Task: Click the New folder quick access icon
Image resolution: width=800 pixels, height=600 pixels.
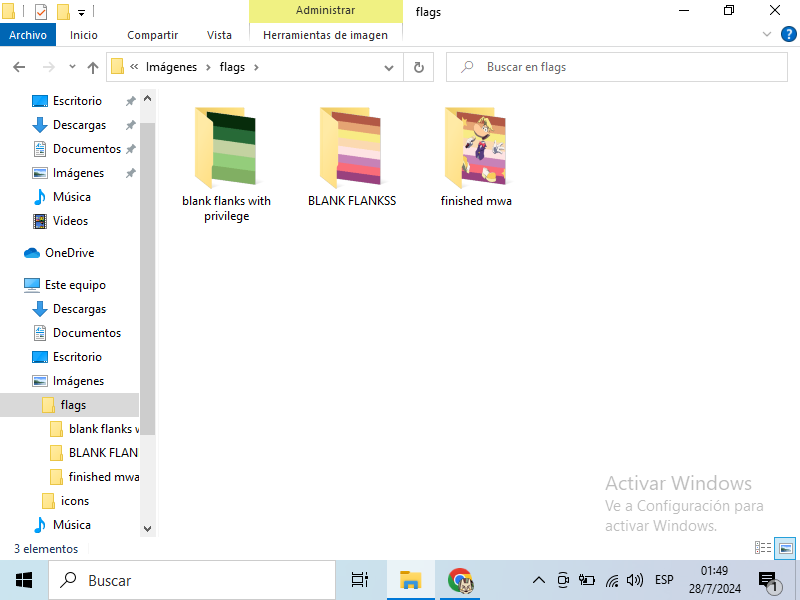Action: click(x=63, y=11)
